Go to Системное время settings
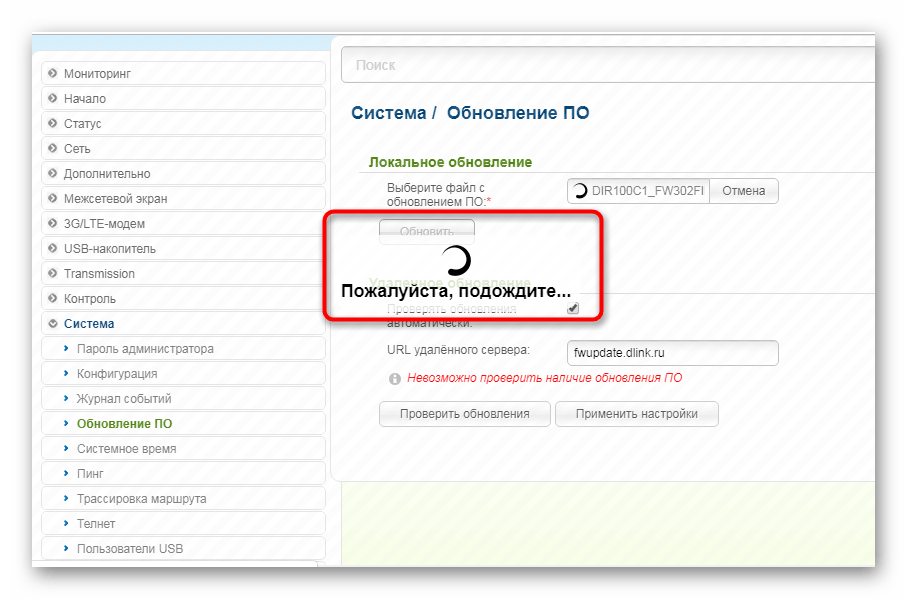 pyautogui.click(x=126, y=449)
